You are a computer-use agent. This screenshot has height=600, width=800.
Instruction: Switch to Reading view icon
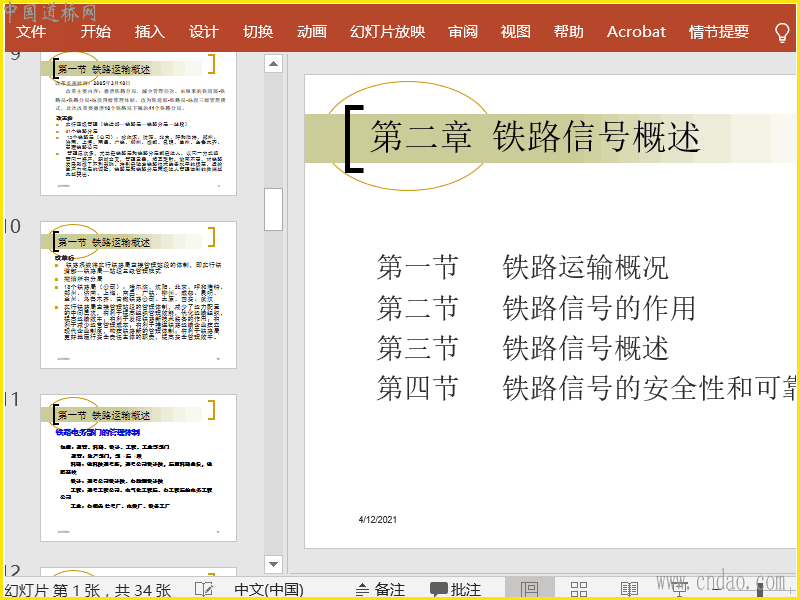coord(630,589)
